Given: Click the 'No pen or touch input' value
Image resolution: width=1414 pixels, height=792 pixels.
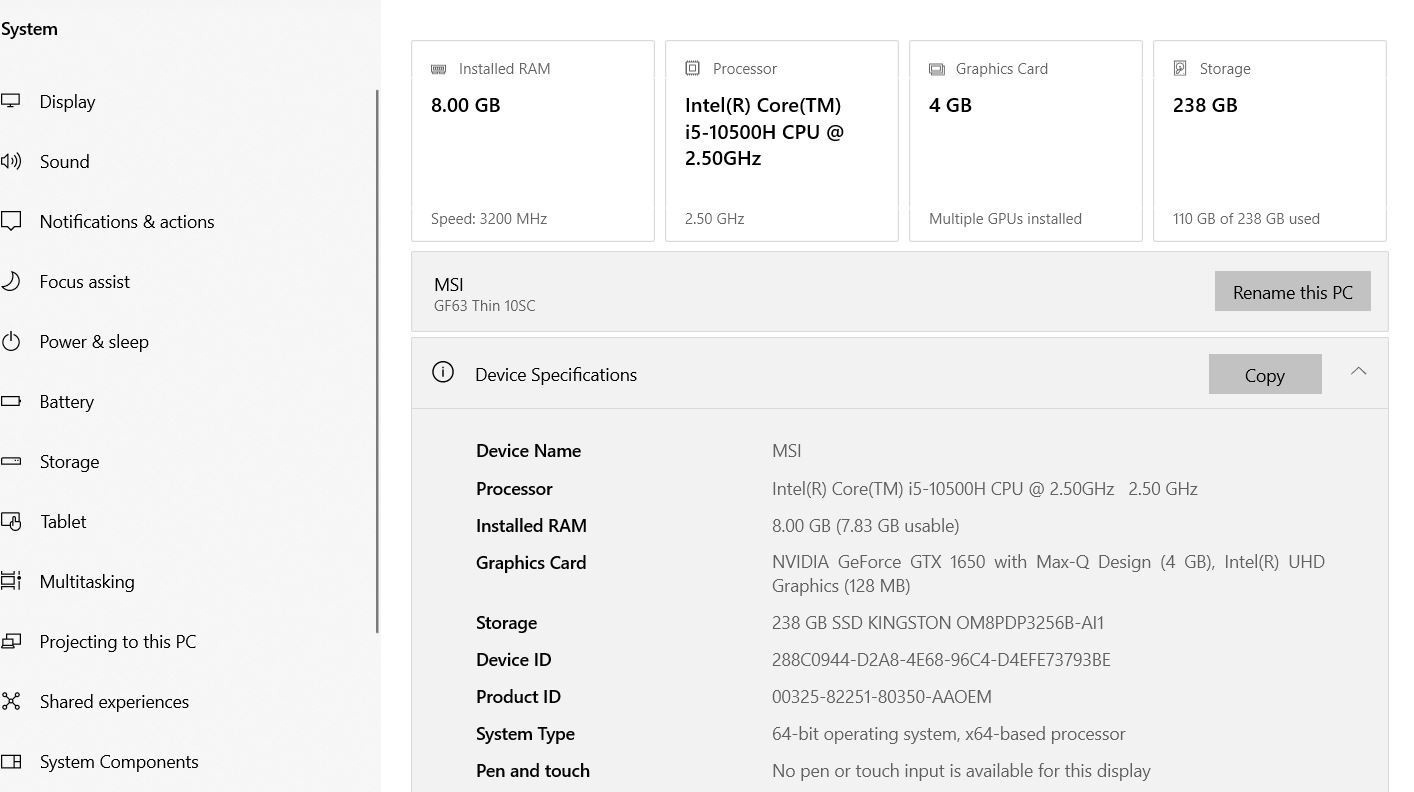Looking at the screenshot, I should pos(961,770).
